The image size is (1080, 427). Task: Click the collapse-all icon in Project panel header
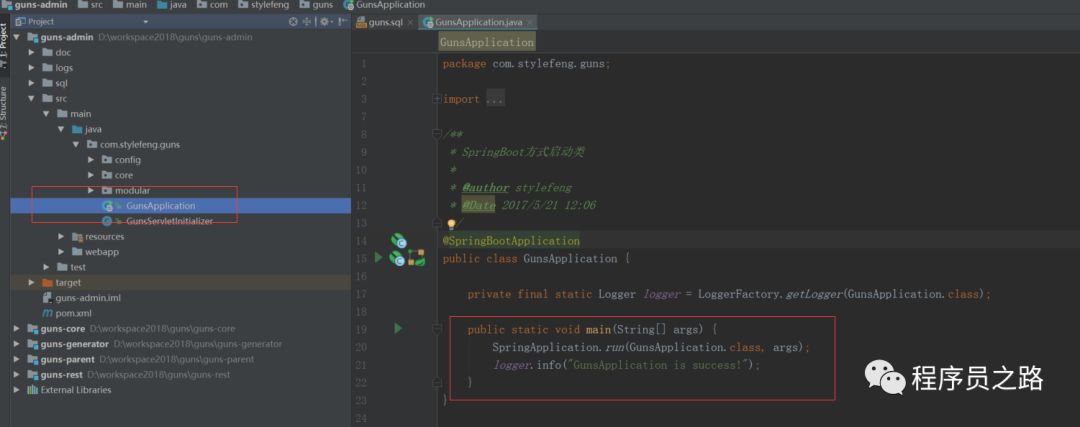[307, 21]
